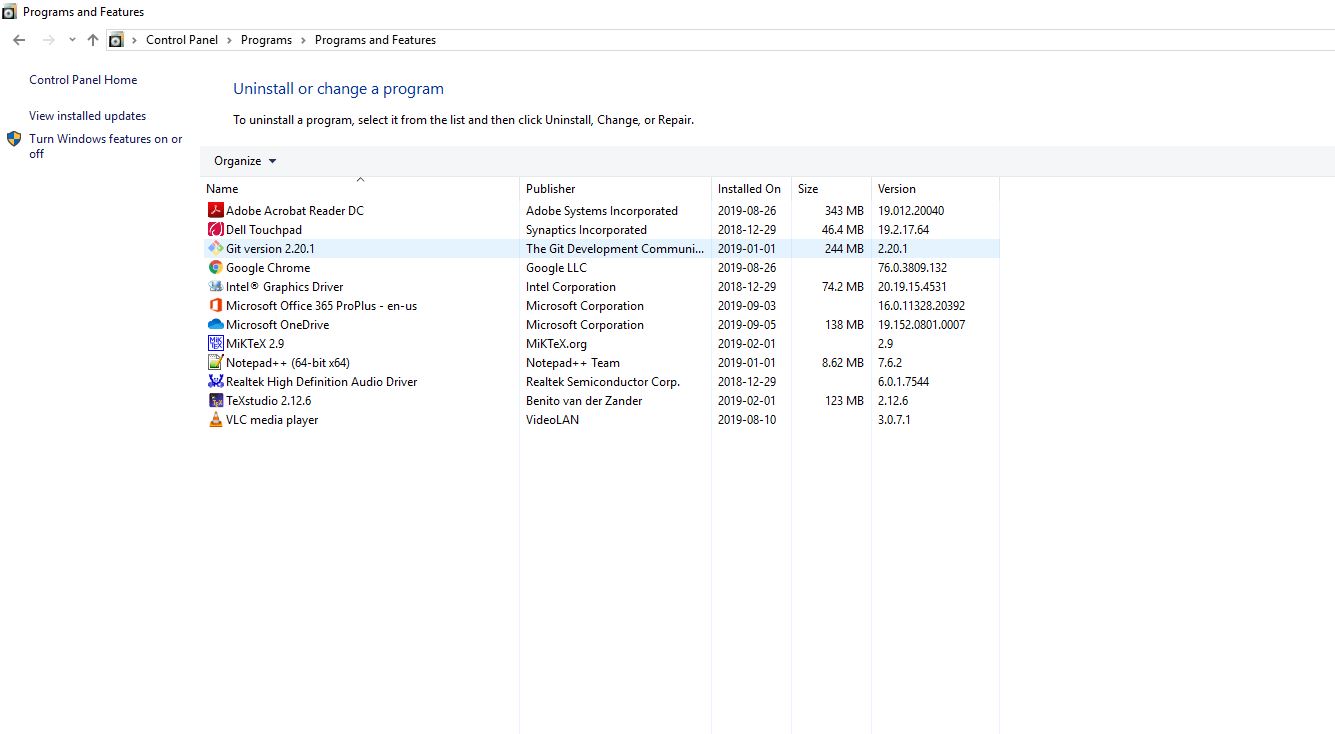The height and width of the screenshot is (734, 1335).
Task: Click the Intel Graphics Driver icon
Action: [215, 286]
